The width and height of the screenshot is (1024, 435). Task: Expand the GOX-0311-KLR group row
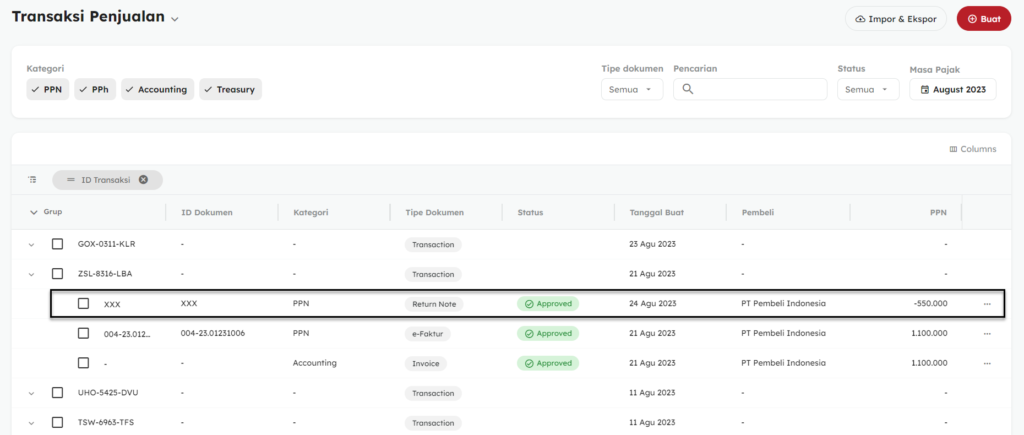(x=30, y=244)
